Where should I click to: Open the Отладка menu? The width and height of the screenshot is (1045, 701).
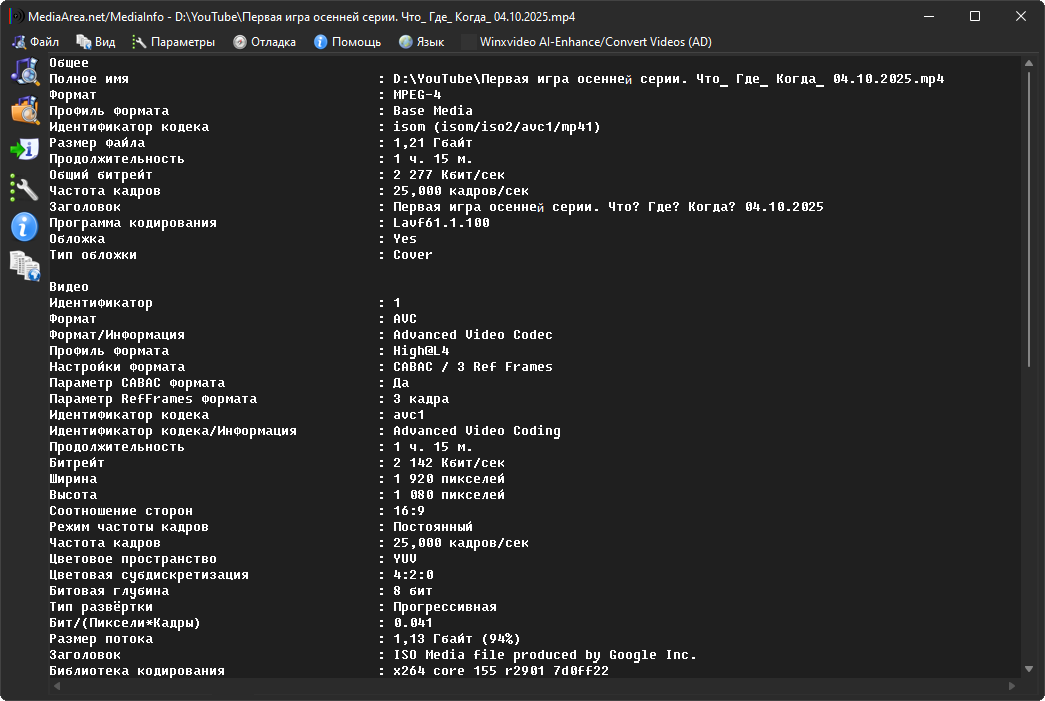(265, 42)
